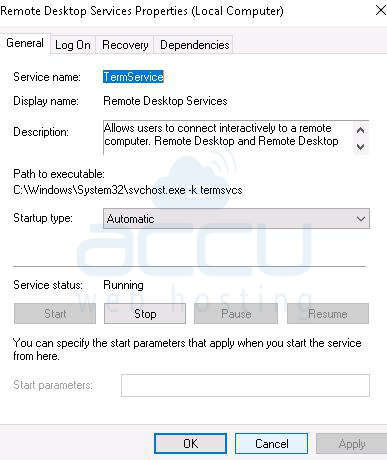The width and height of the screenshot is (387, 460).
Task: Open the Dependencies tab
Action: (x=194, y=45)
